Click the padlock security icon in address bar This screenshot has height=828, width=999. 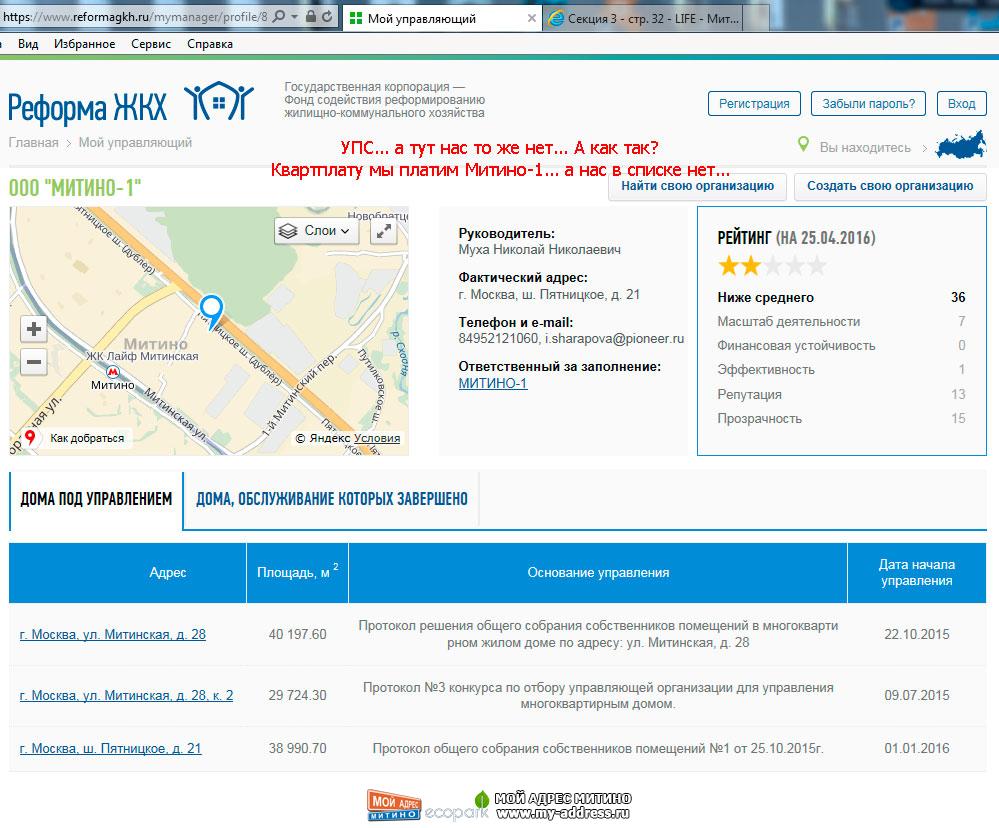[x=311, y=17]
